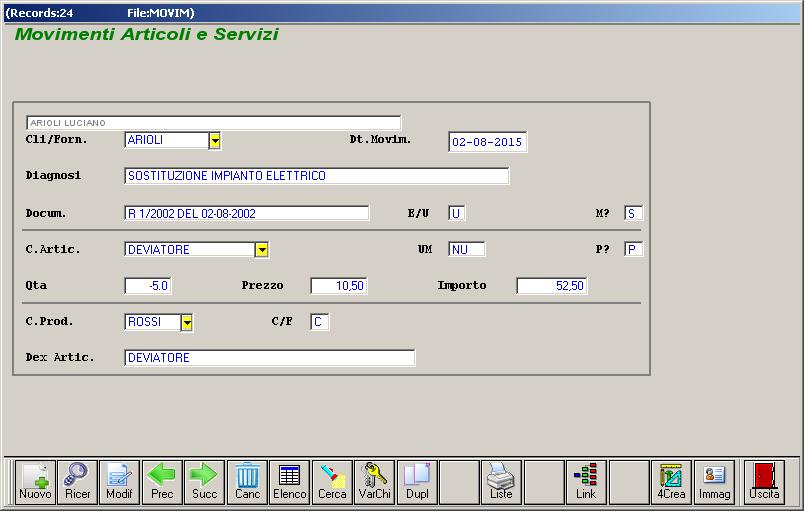Screen dimensions: 804x511
Task: Click the Dt.Movim. label
Action: coord(380,139)
